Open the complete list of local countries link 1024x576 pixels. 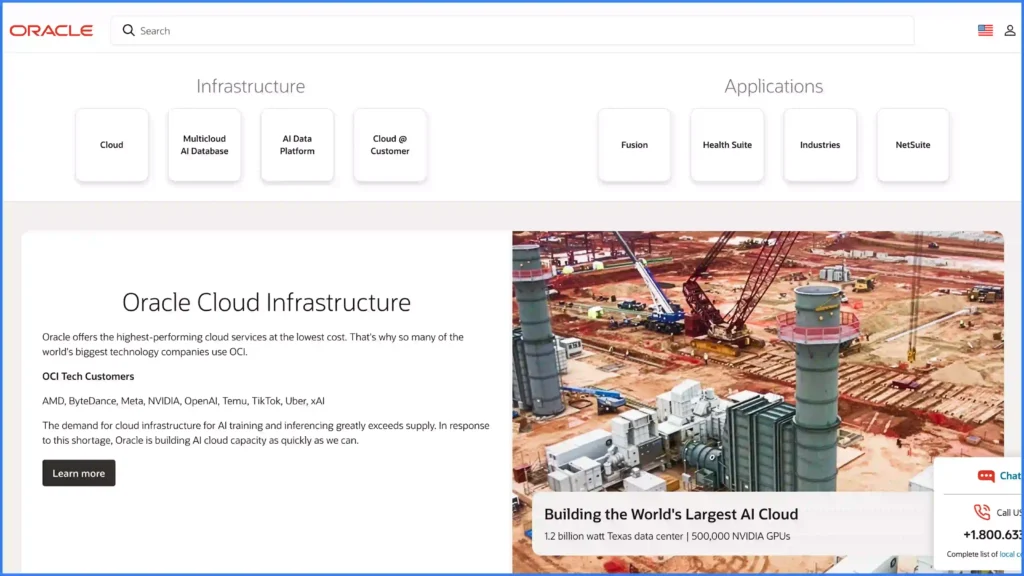[1011, 554]
